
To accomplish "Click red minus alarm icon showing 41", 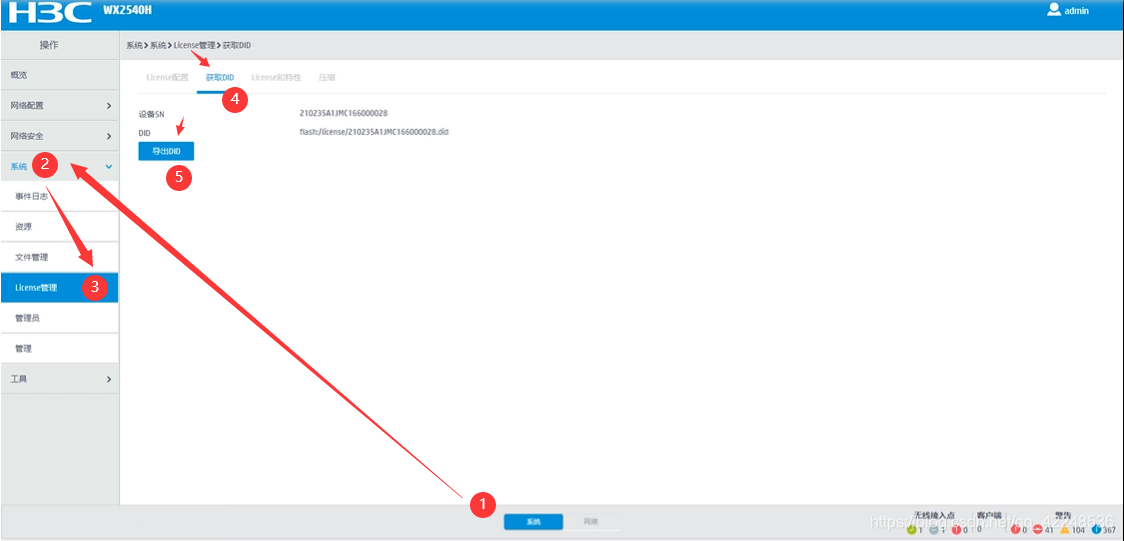I will [x=1037, y=530].
